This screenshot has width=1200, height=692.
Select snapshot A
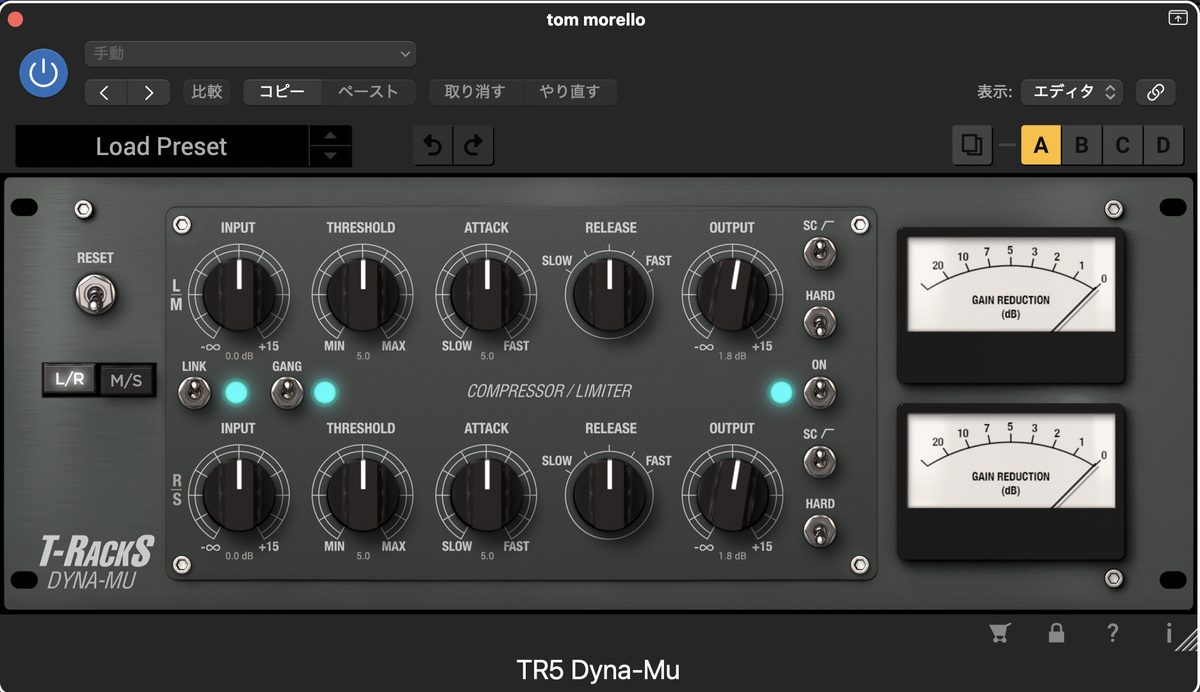click(1041, 146)
